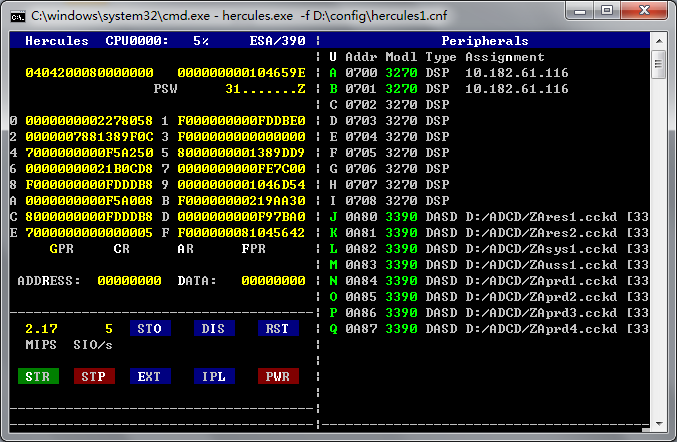Click the STO button
Screen dimensions: 677x442
point(150,328)
